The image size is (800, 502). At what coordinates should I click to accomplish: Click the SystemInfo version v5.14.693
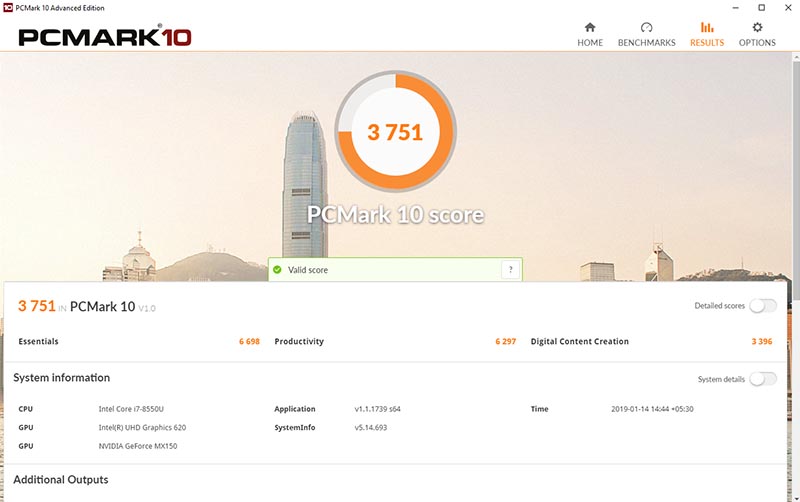pyautogui.click(x=371, y=428)
